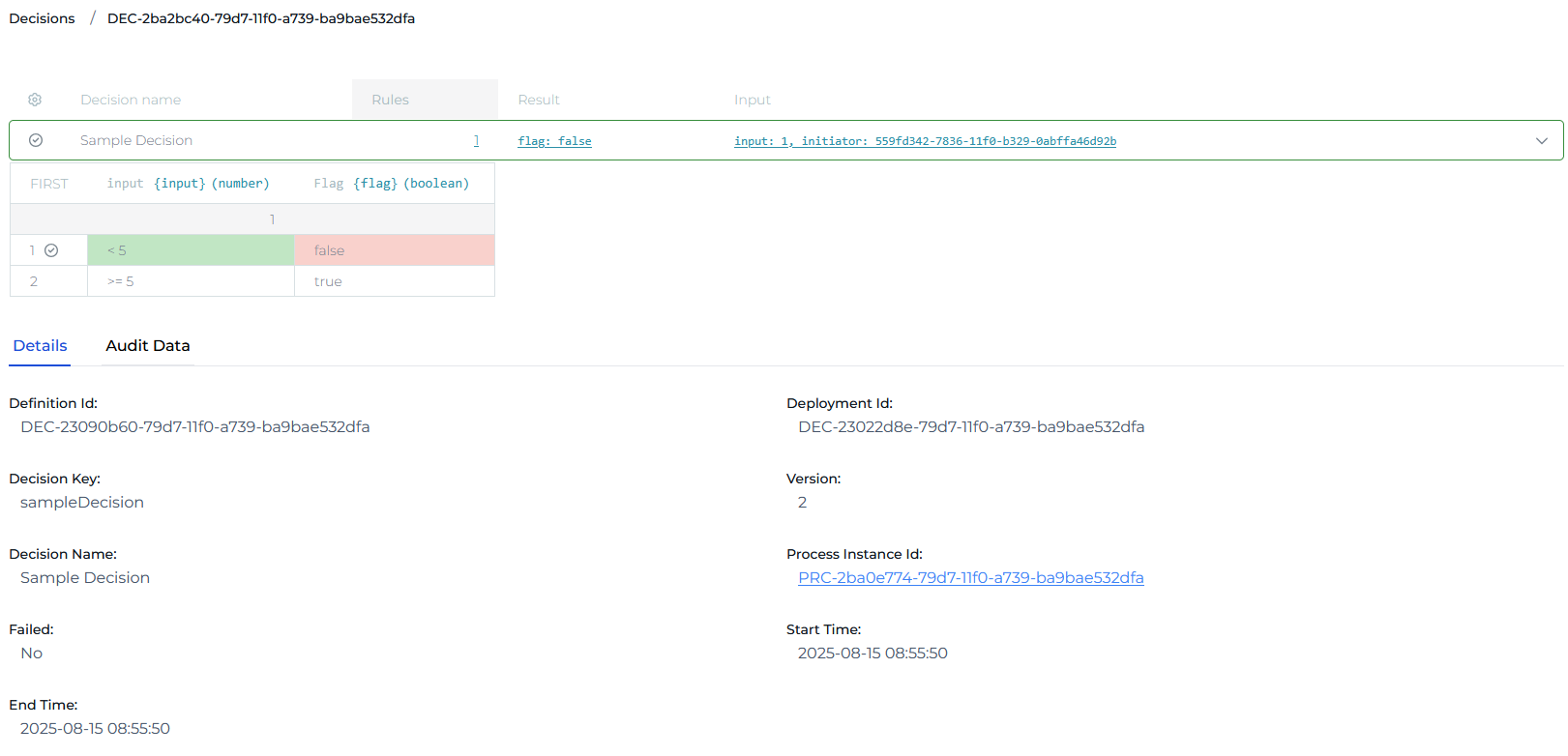Click the input {input} (number) column header

click(189, 184)
